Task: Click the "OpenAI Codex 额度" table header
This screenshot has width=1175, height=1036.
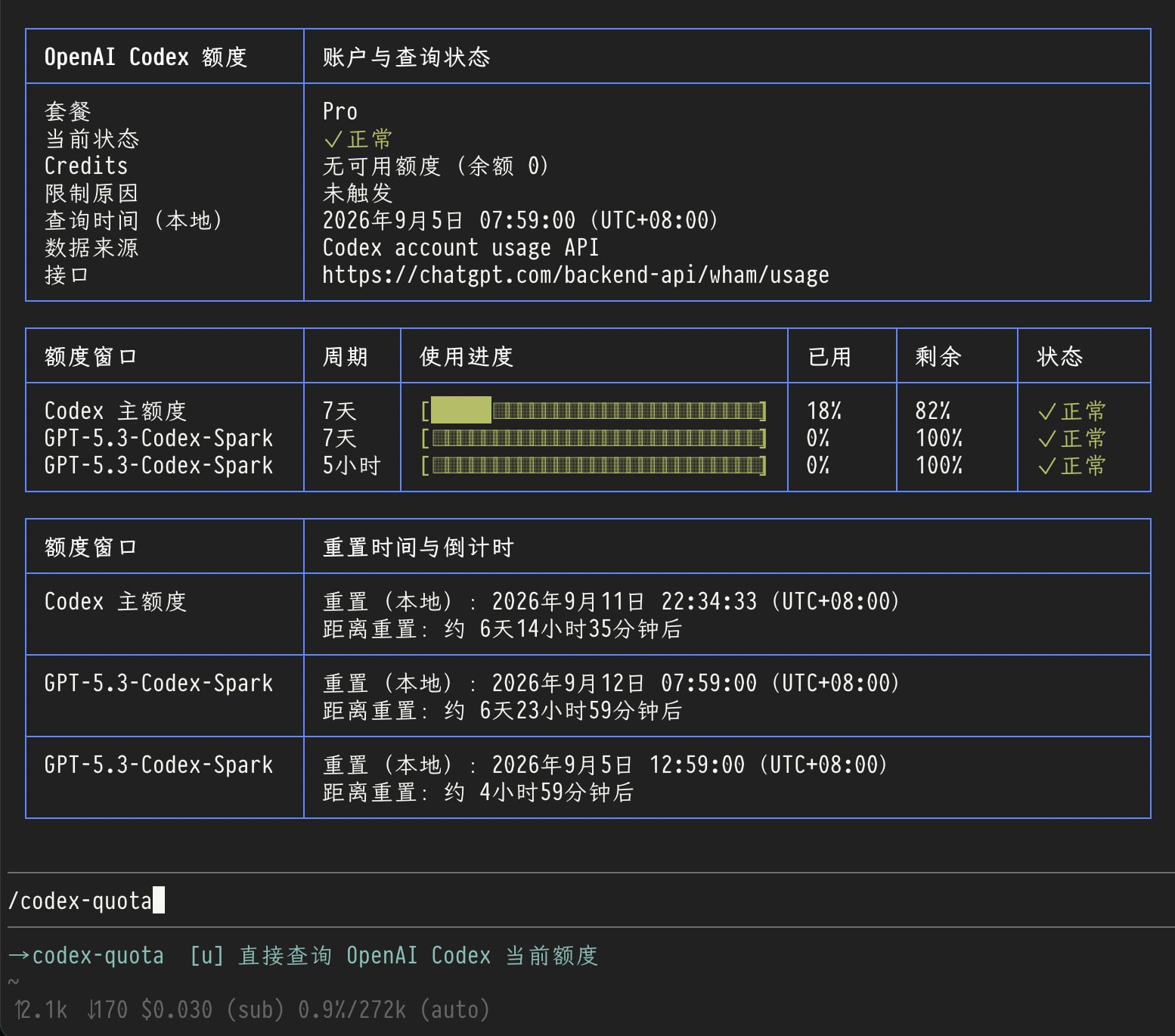Action: (x=146, y=57)
